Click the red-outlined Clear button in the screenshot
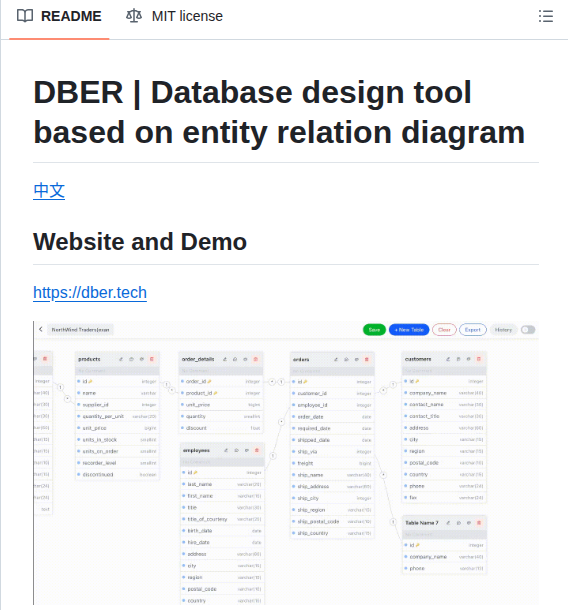 [x=444, y=330]
